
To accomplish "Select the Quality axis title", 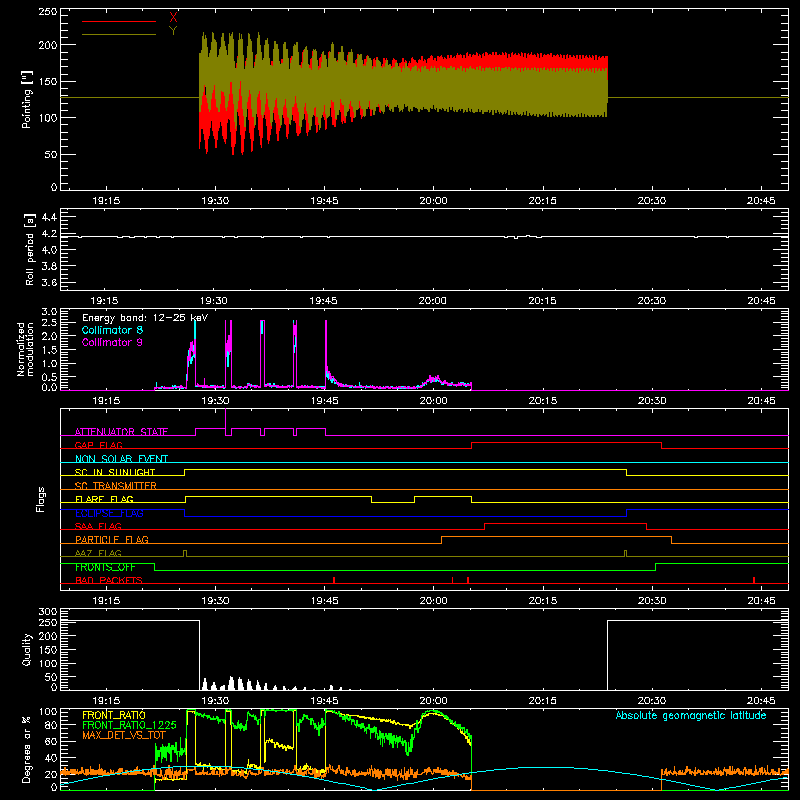I will (x=27, y=649).
